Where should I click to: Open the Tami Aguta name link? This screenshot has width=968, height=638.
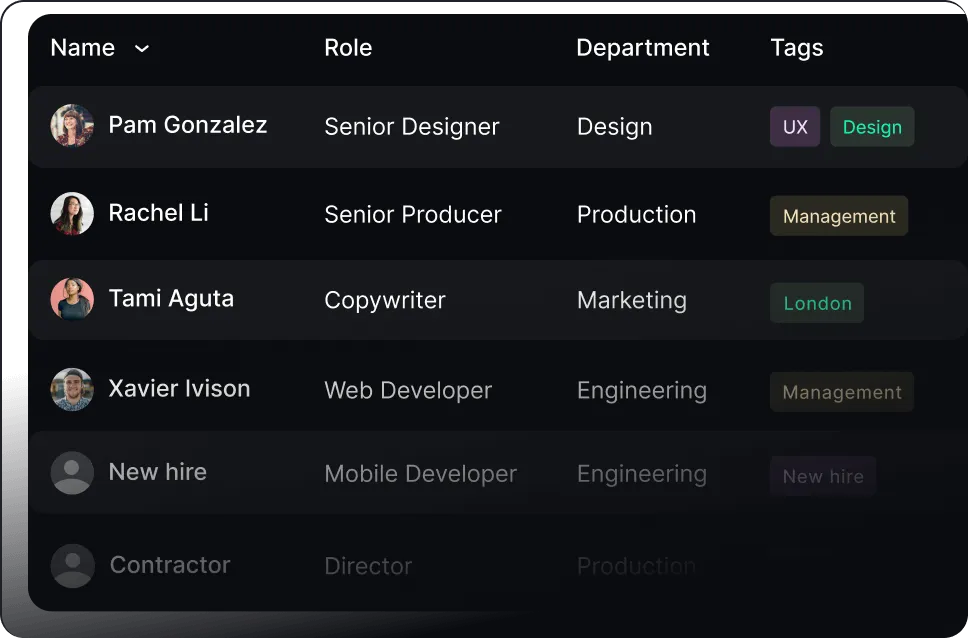pyautogui.click(x=171, y=299)
